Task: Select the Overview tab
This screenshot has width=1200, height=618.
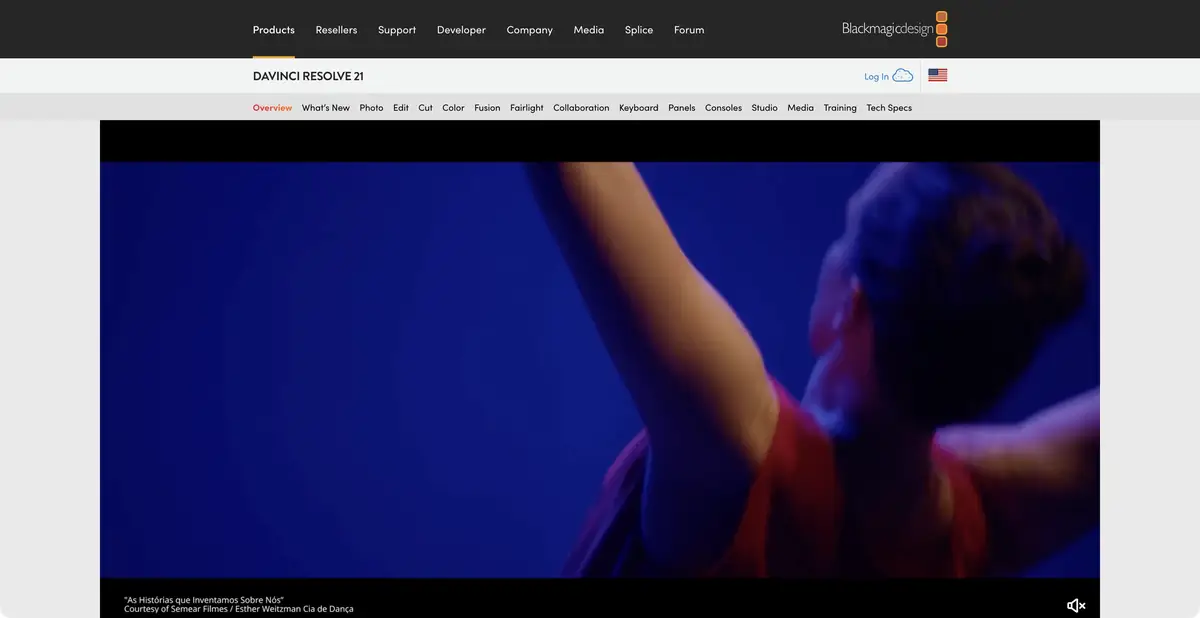Action: (272, 108)
